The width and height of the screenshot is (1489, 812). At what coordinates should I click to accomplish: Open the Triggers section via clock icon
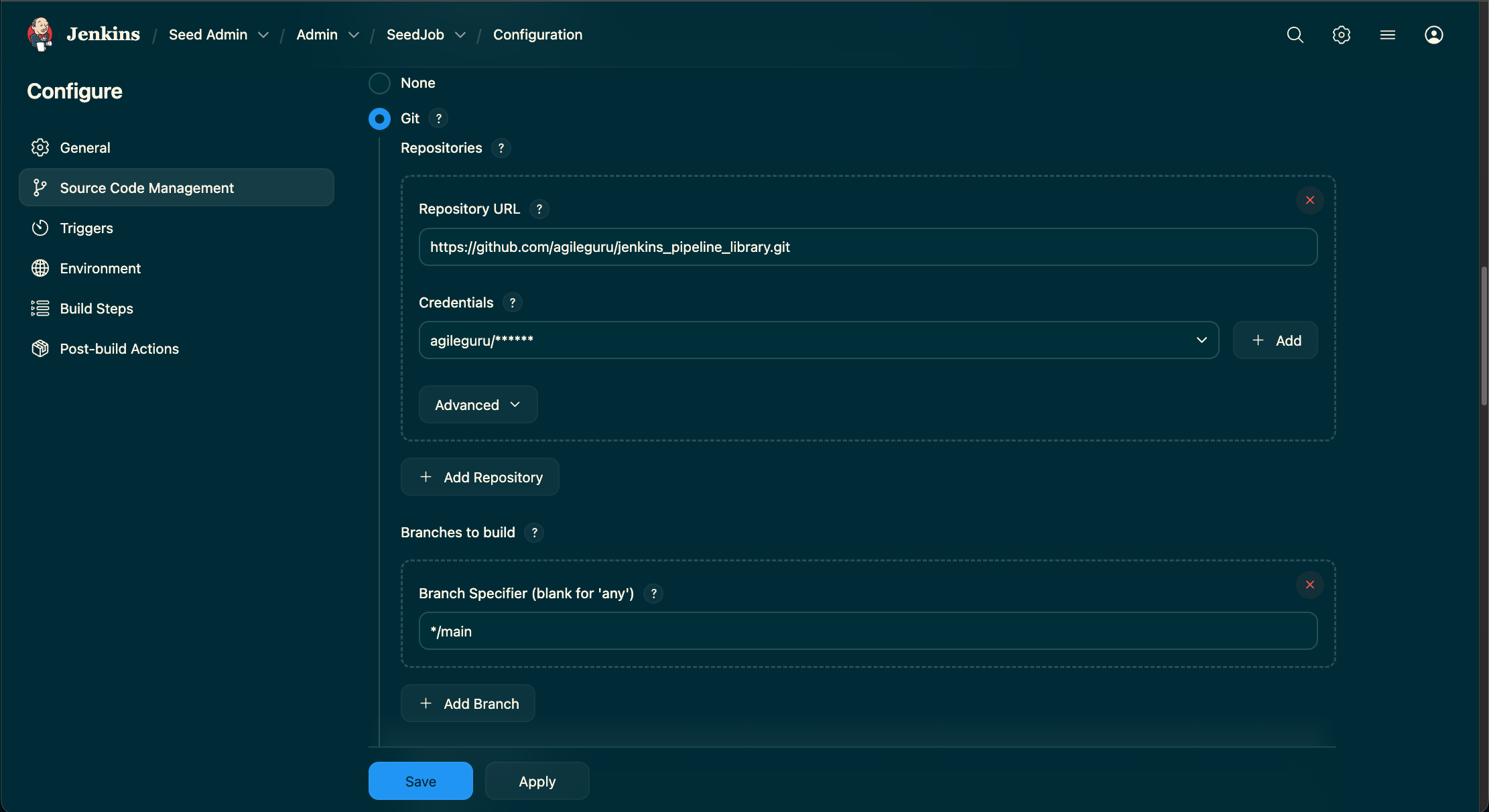point(40,228)
